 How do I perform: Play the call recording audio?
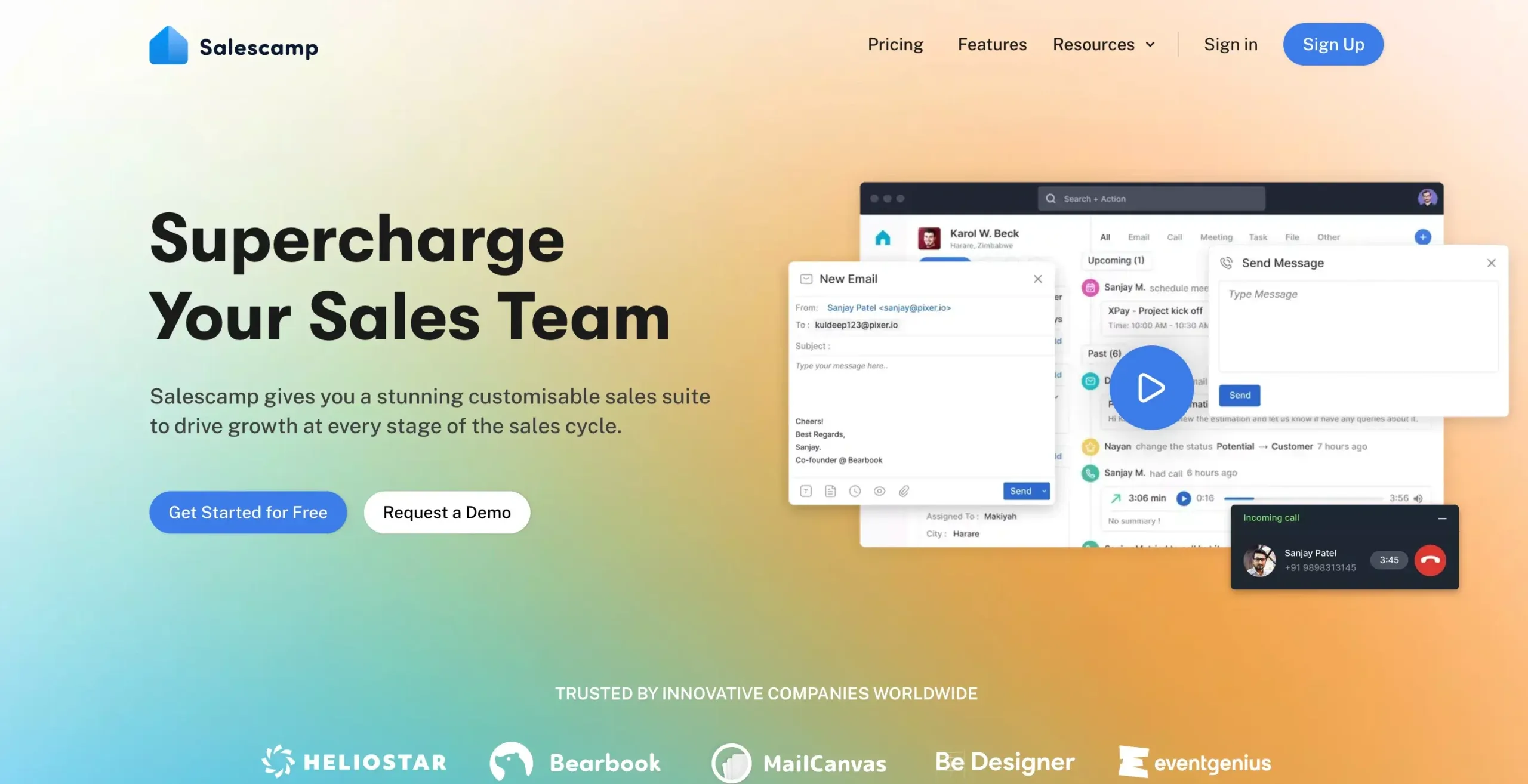point(1183,498)
